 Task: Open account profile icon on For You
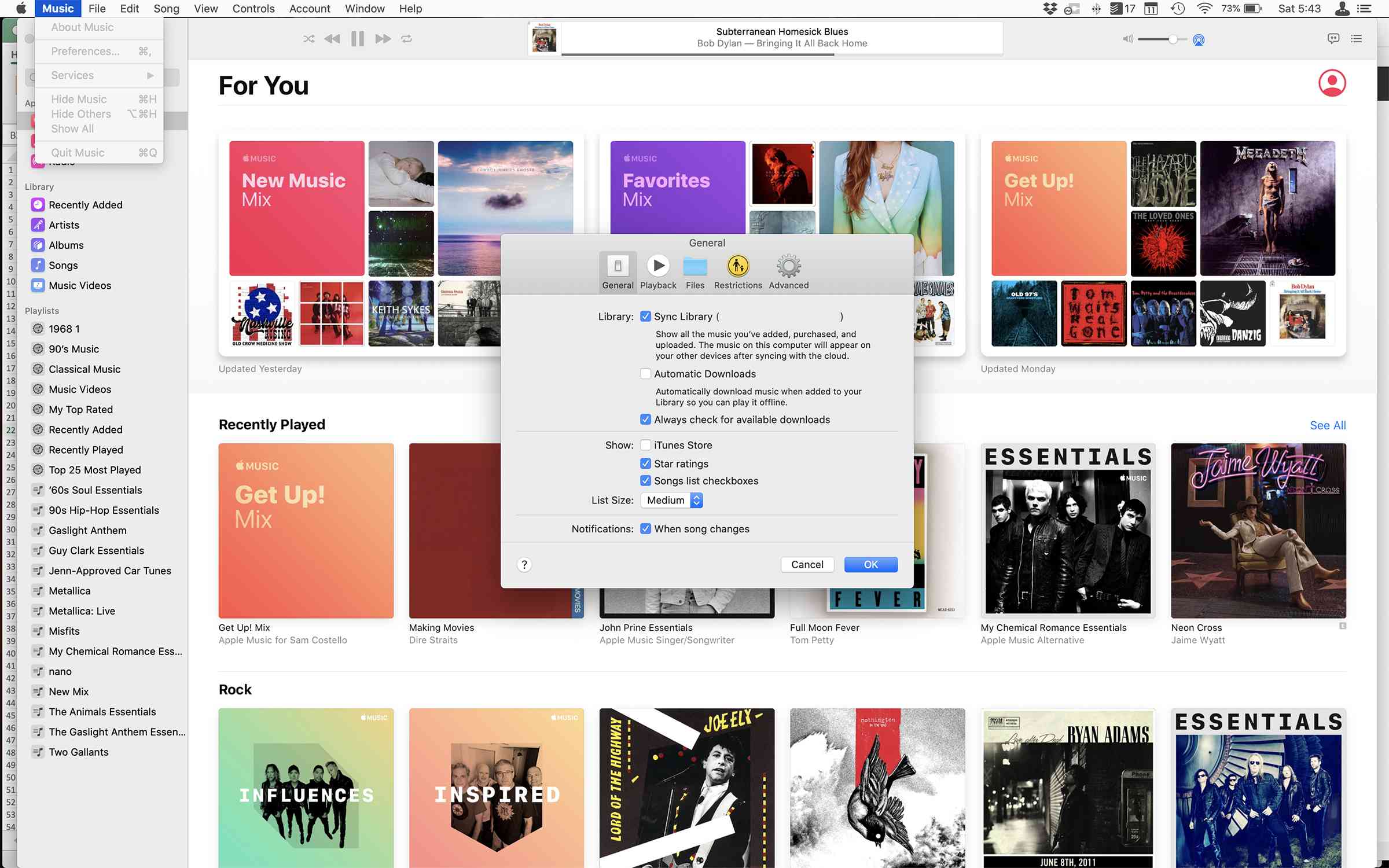point(1332,83)
